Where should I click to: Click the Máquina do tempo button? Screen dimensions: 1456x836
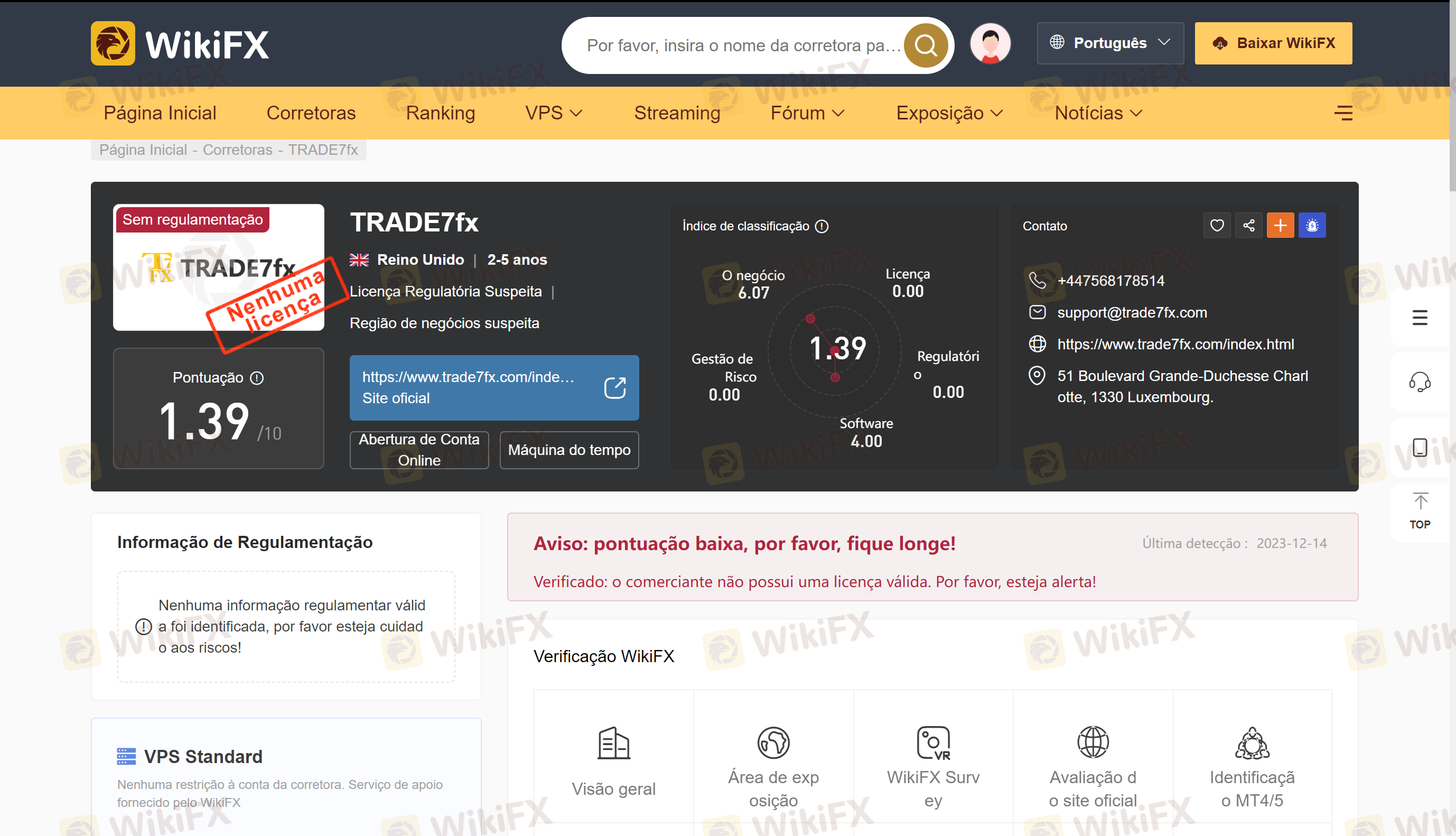(569, 450)
